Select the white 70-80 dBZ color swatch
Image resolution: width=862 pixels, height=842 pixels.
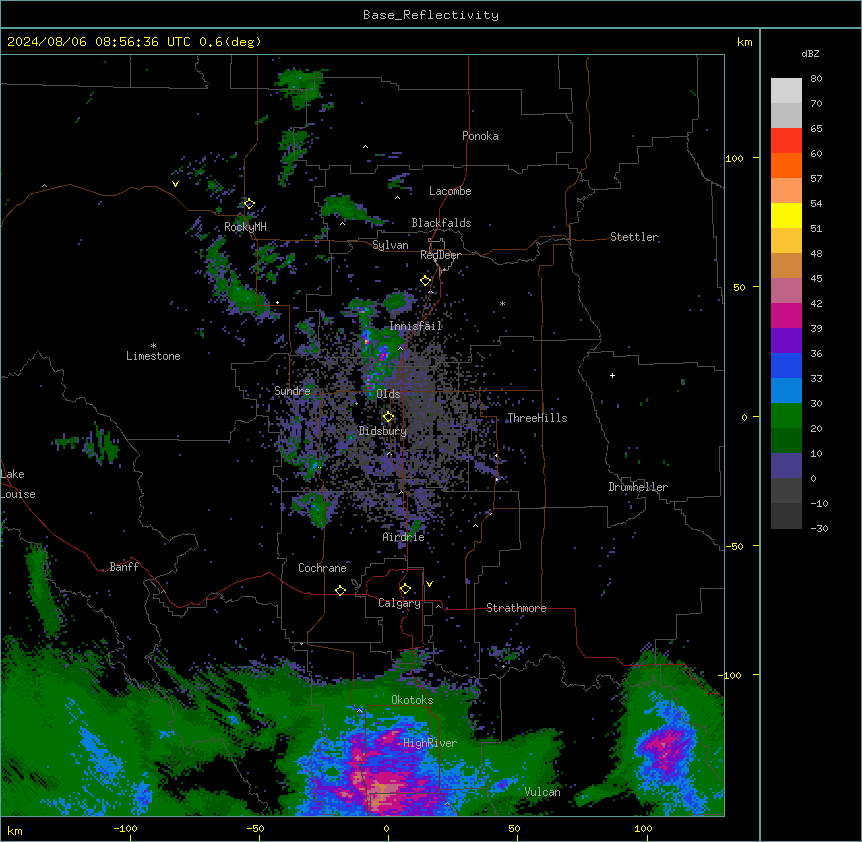786,91
